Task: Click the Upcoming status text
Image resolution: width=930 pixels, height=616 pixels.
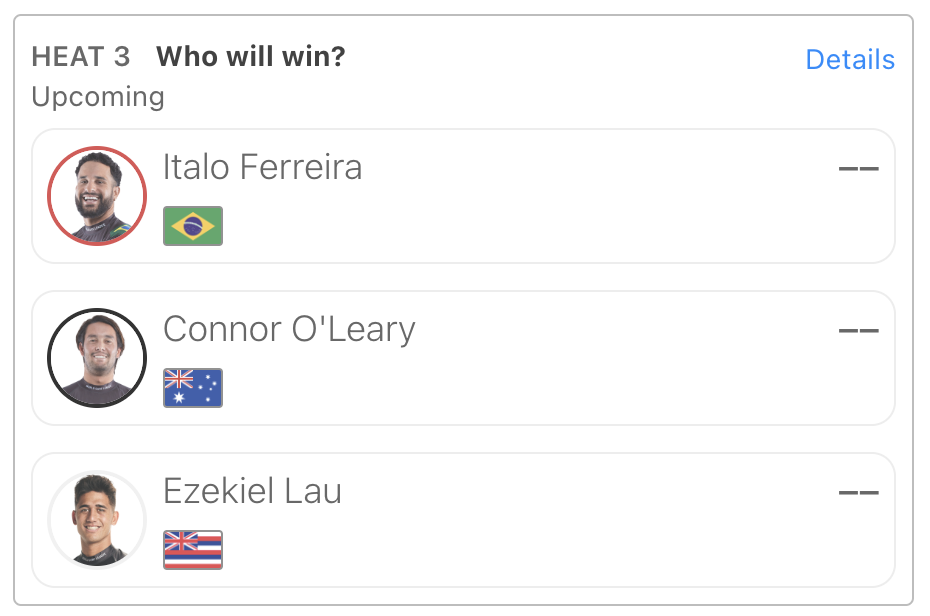Action: 98,97
